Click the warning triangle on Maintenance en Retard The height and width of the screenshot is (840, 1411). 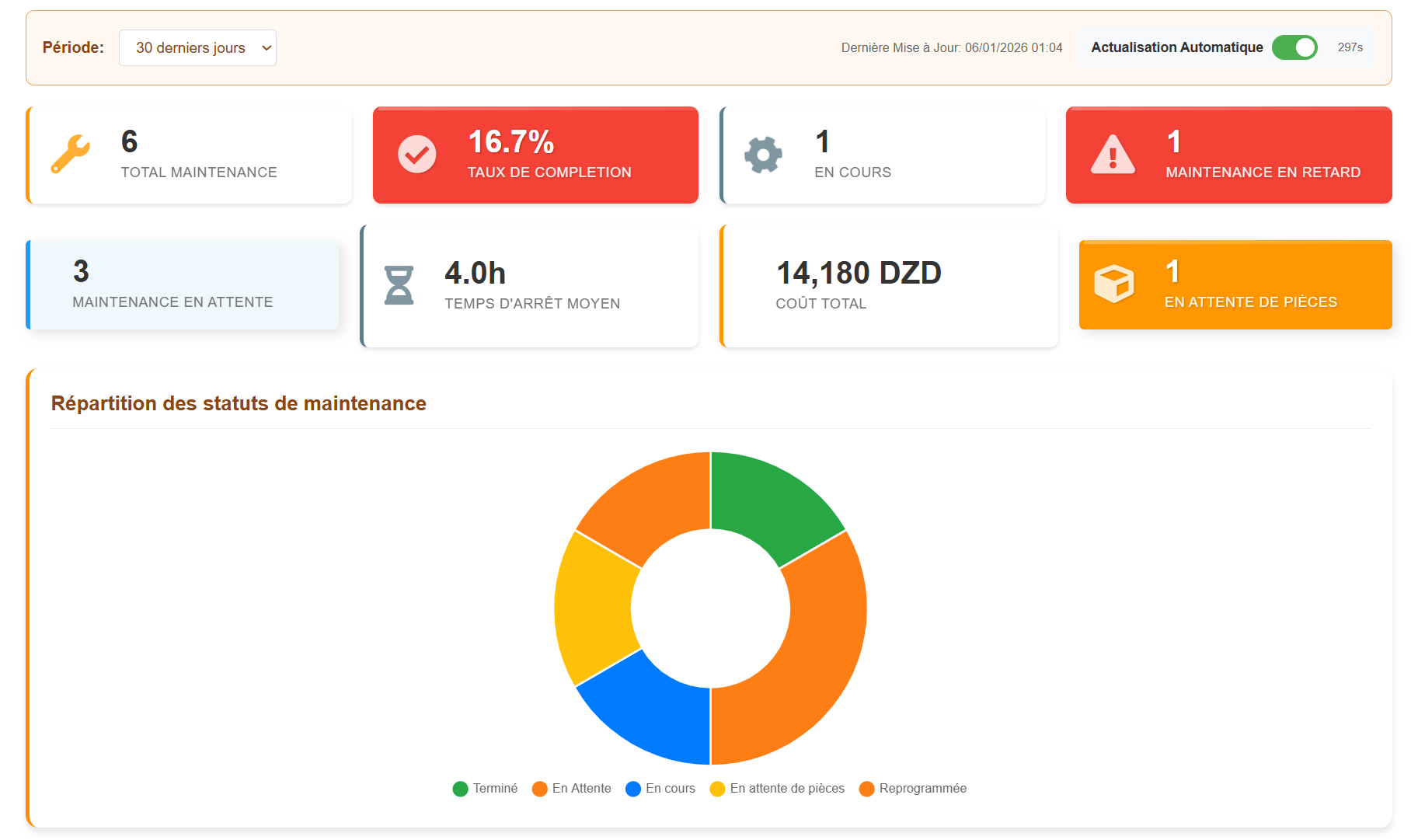coord(1113,155)
